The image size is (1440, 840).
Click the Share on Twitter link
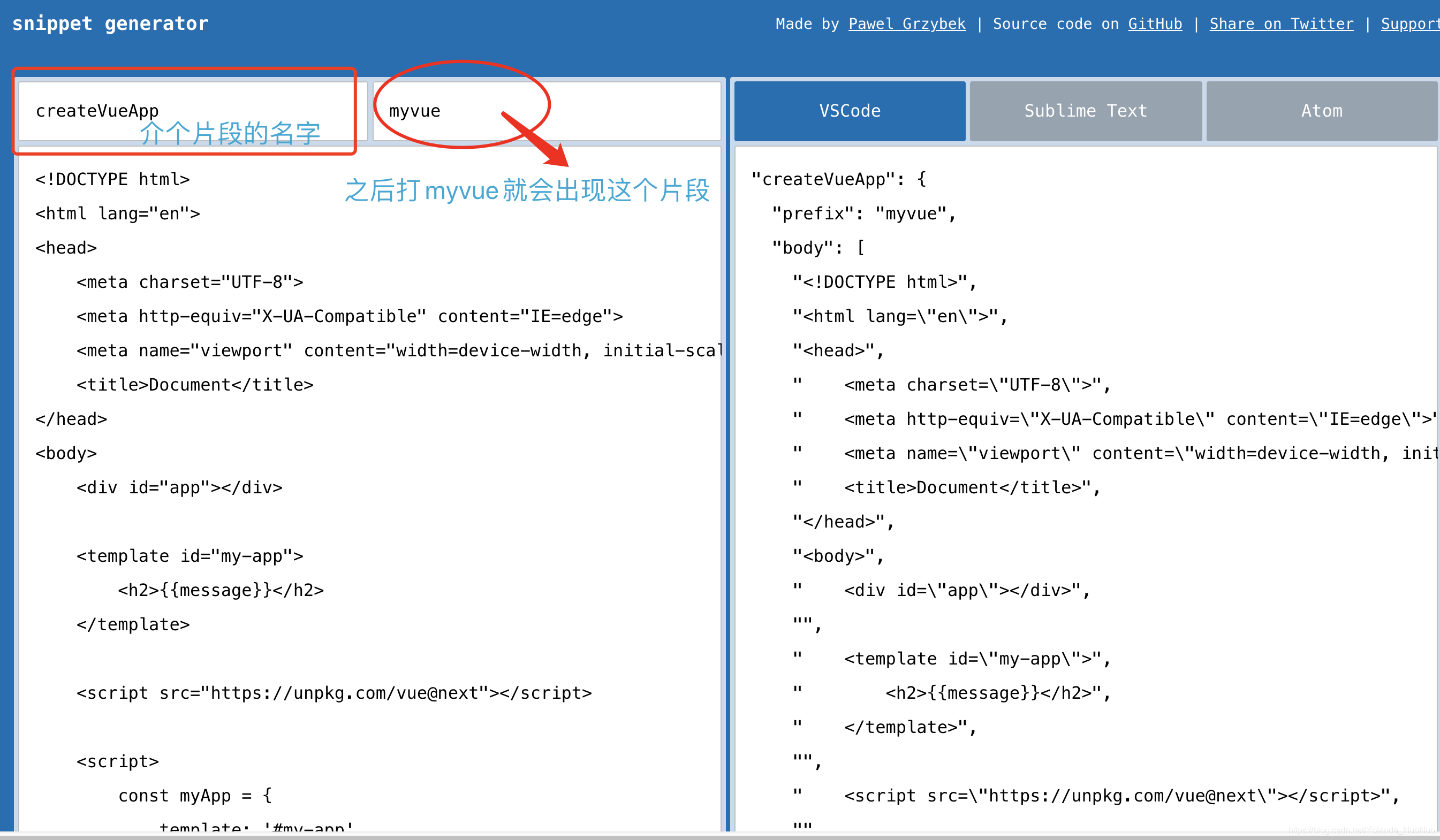pos(1281,24)
